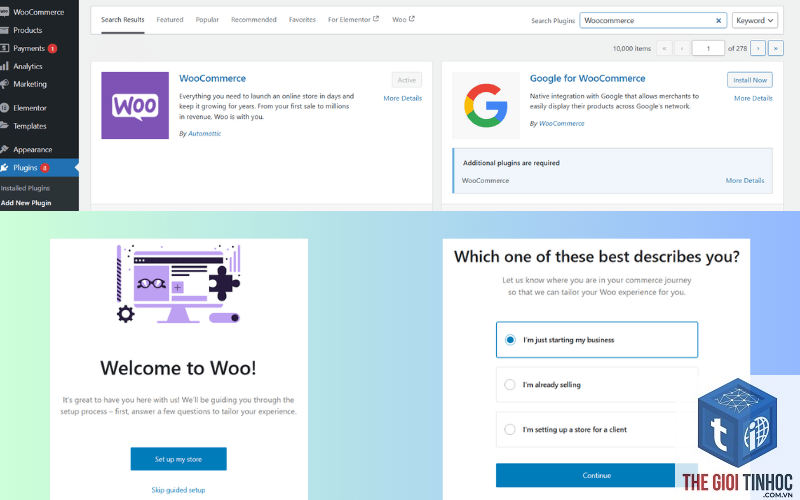Switch to Recommended tab

click(254, 20)
